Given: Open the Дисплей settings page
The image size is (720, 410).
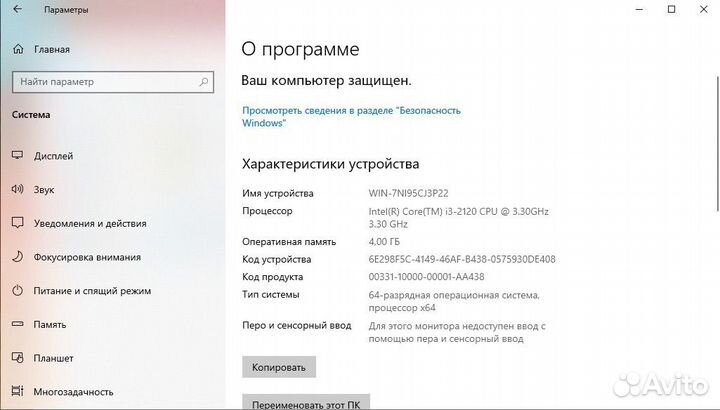Looking at the screenshot, I should (53, 156).
